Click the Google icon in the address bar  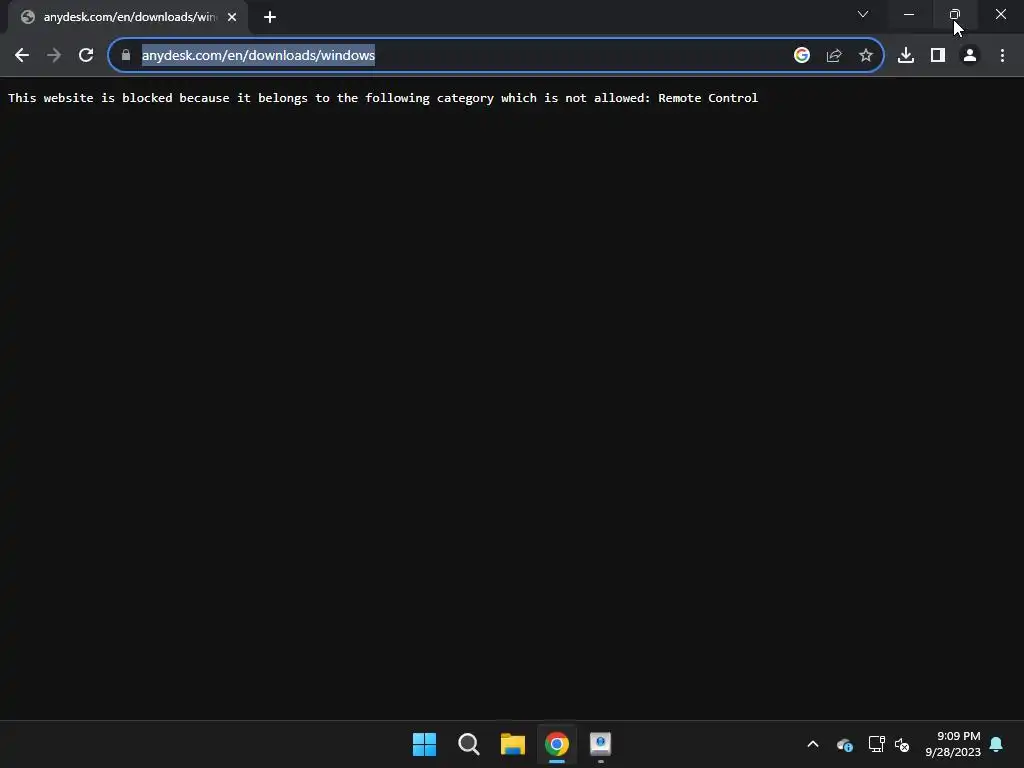pyautogui.click(x=802, y=56)
